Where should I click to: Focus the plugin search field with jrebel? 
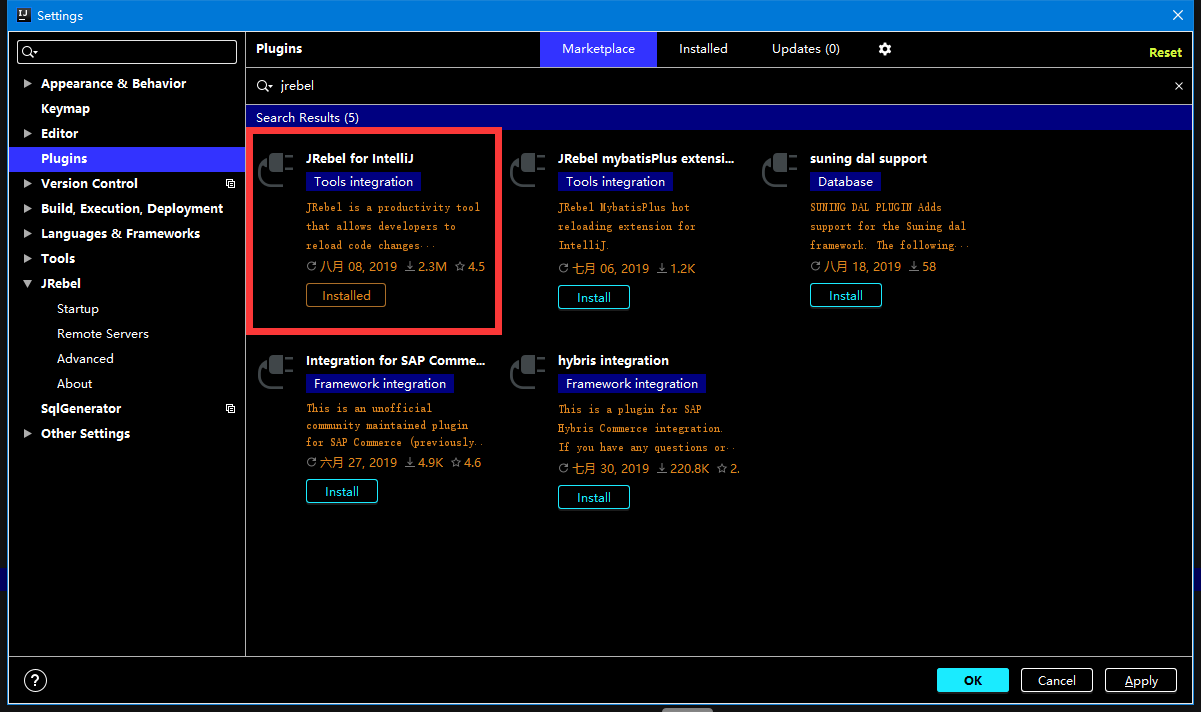(720, 86)
